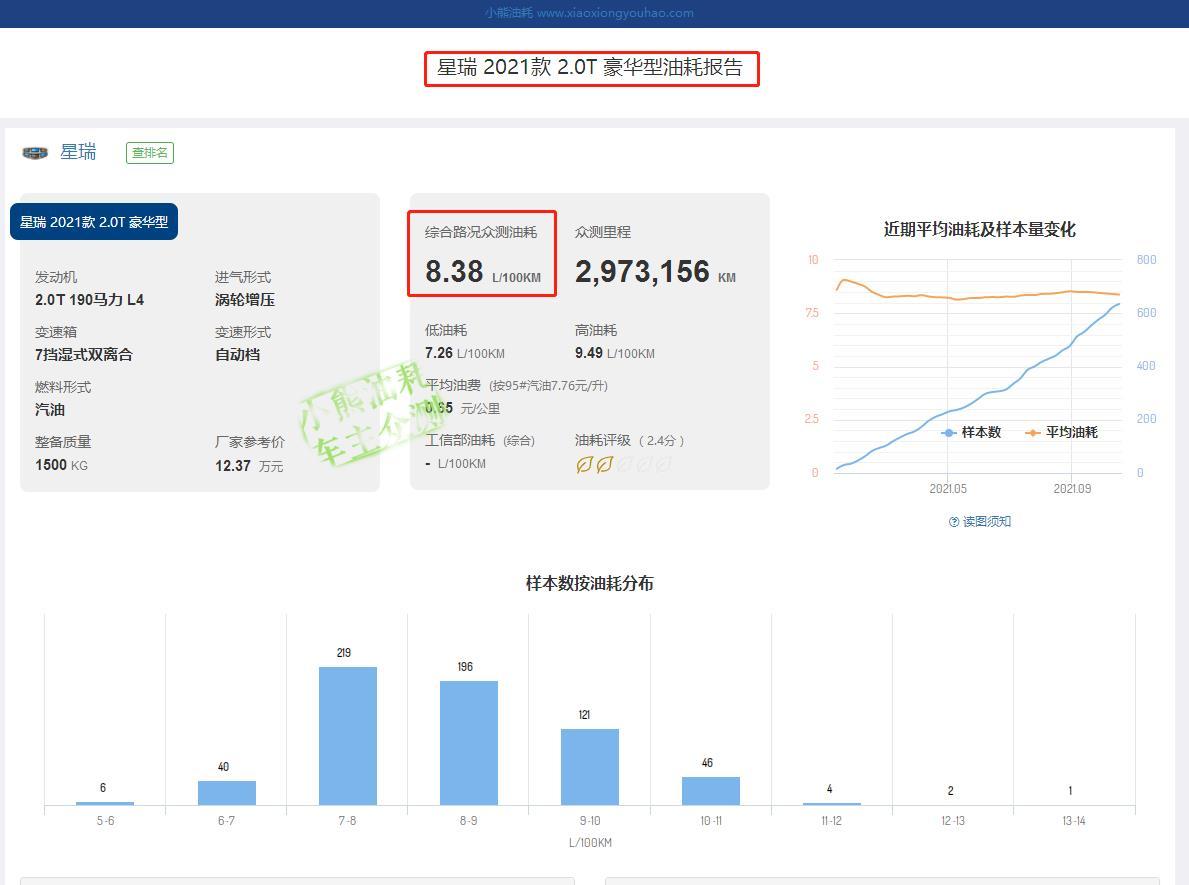
Task: Click the 涡轮增压 intake type value
Action: (245, 300)
